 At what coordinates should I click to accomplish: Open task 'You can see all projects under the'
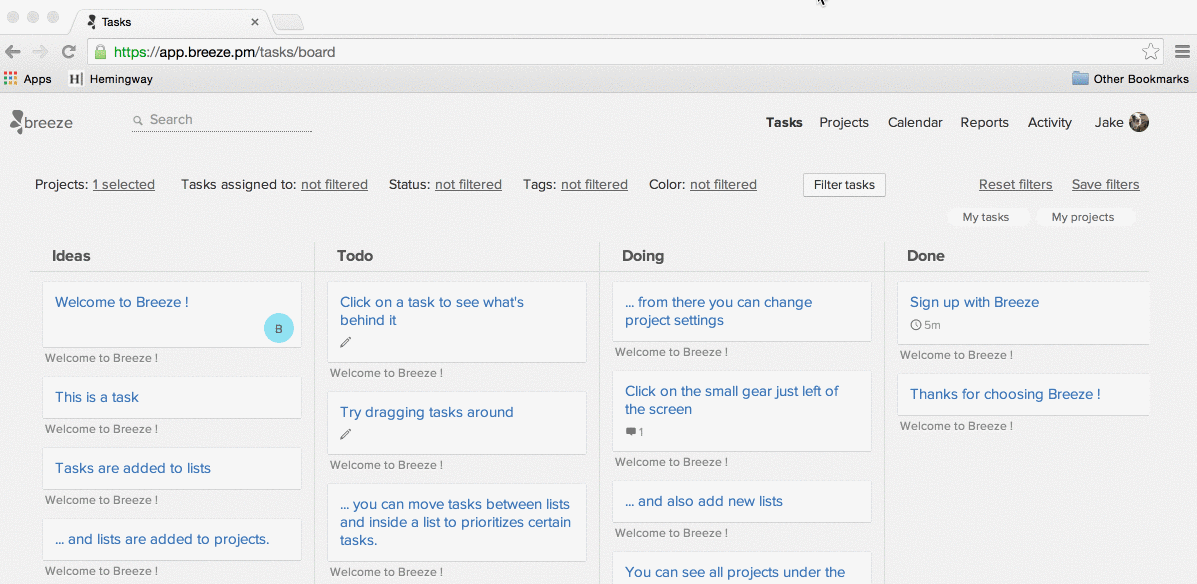tap(734, 572)
